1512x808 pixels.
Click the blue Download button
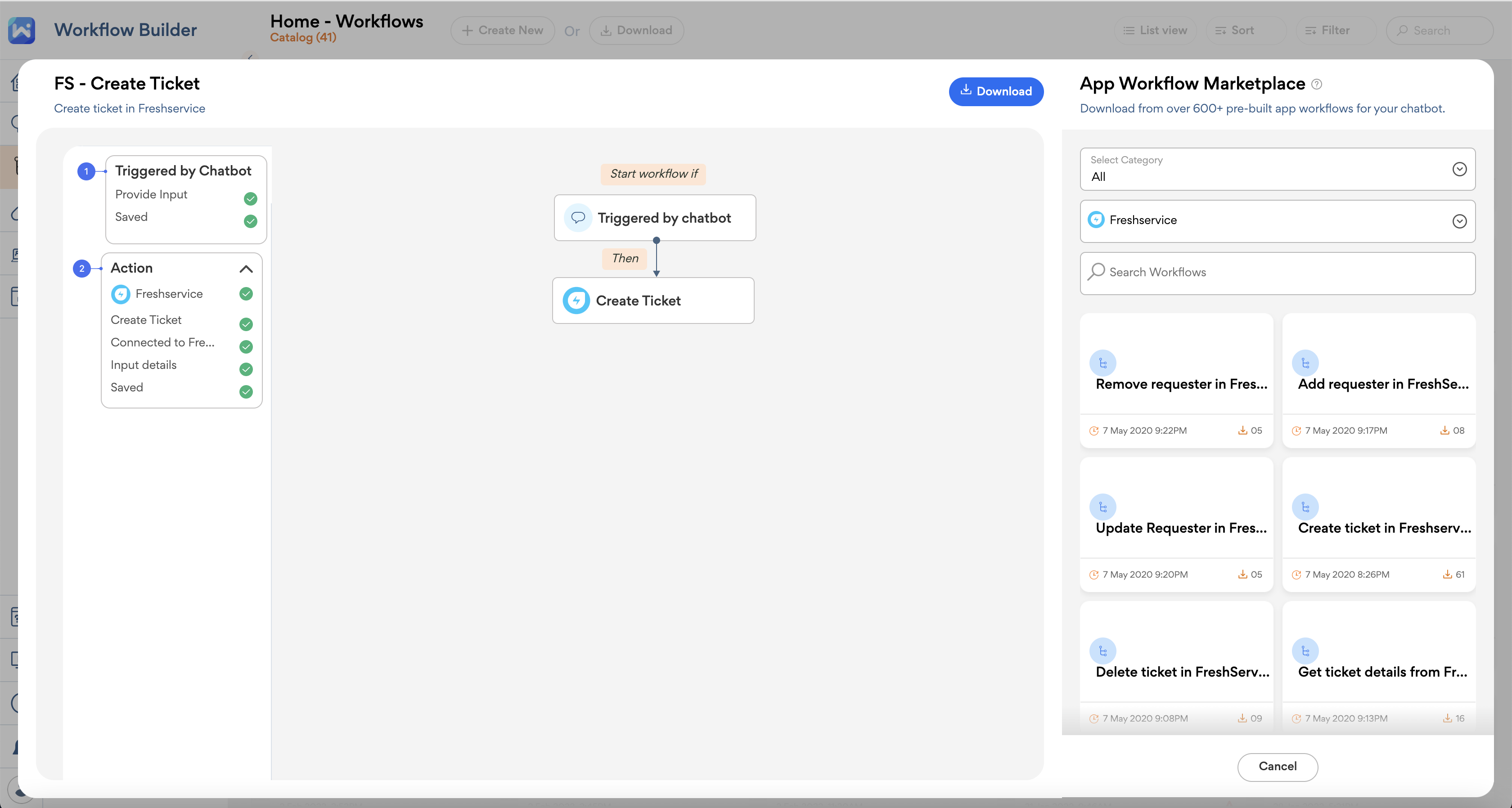pos(995,91)
